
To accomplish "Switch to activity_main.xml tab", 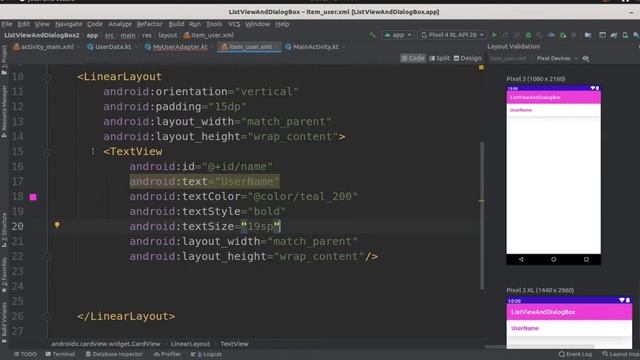I will 44,47.
